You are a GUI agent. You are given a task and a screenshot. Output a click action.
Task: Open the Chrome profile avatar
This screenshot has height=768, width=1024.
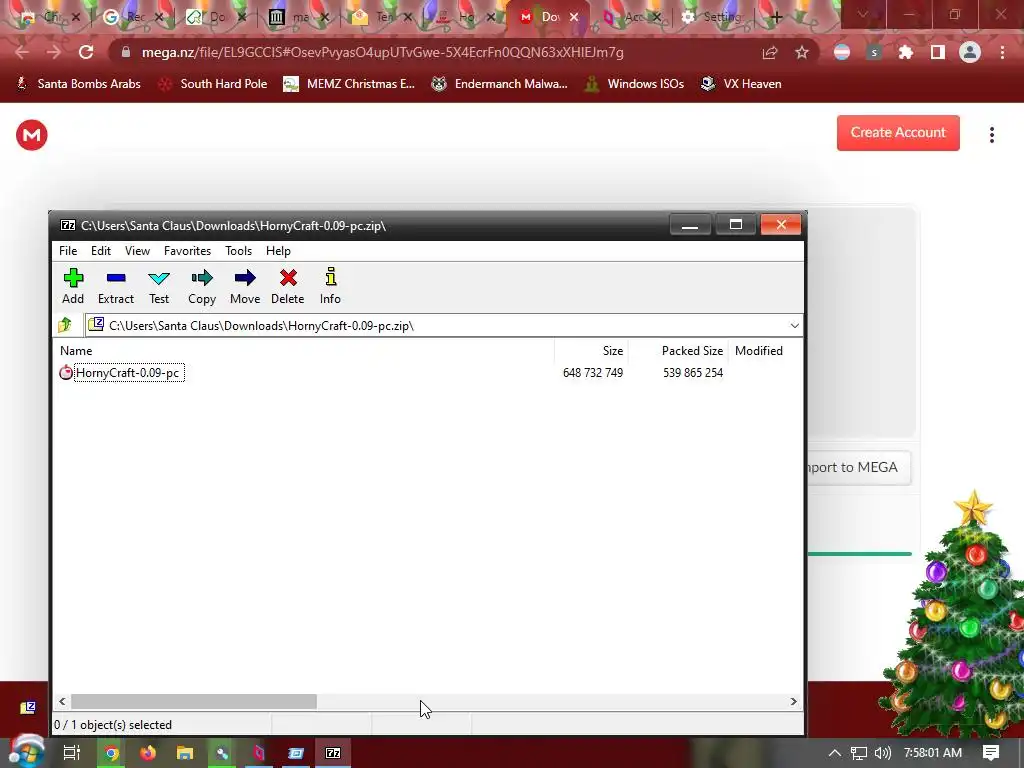click(x=970, y=52)
